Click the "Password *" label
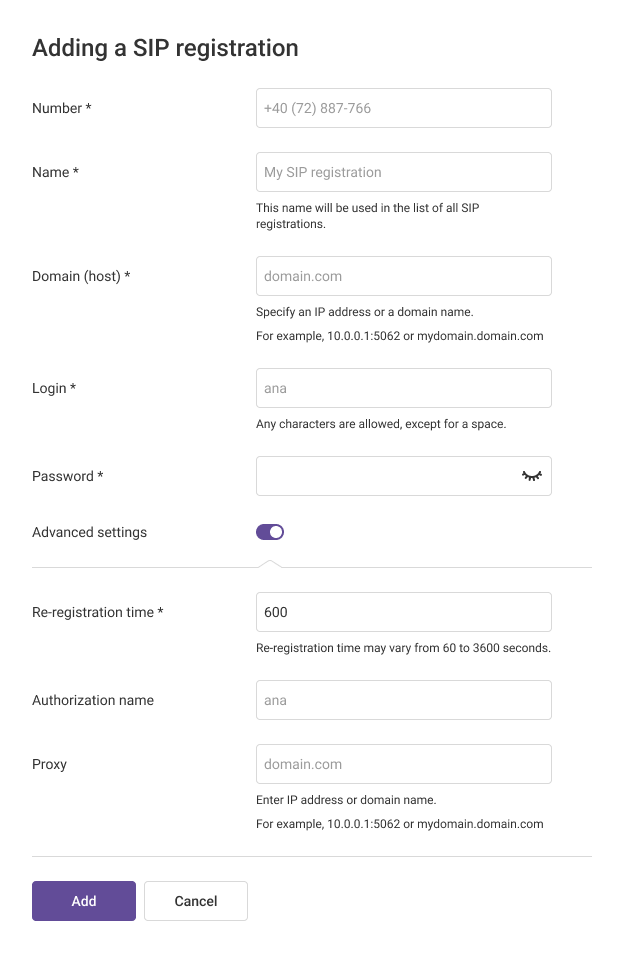This screenshot has height=969, width=624. tap(68, 476)
